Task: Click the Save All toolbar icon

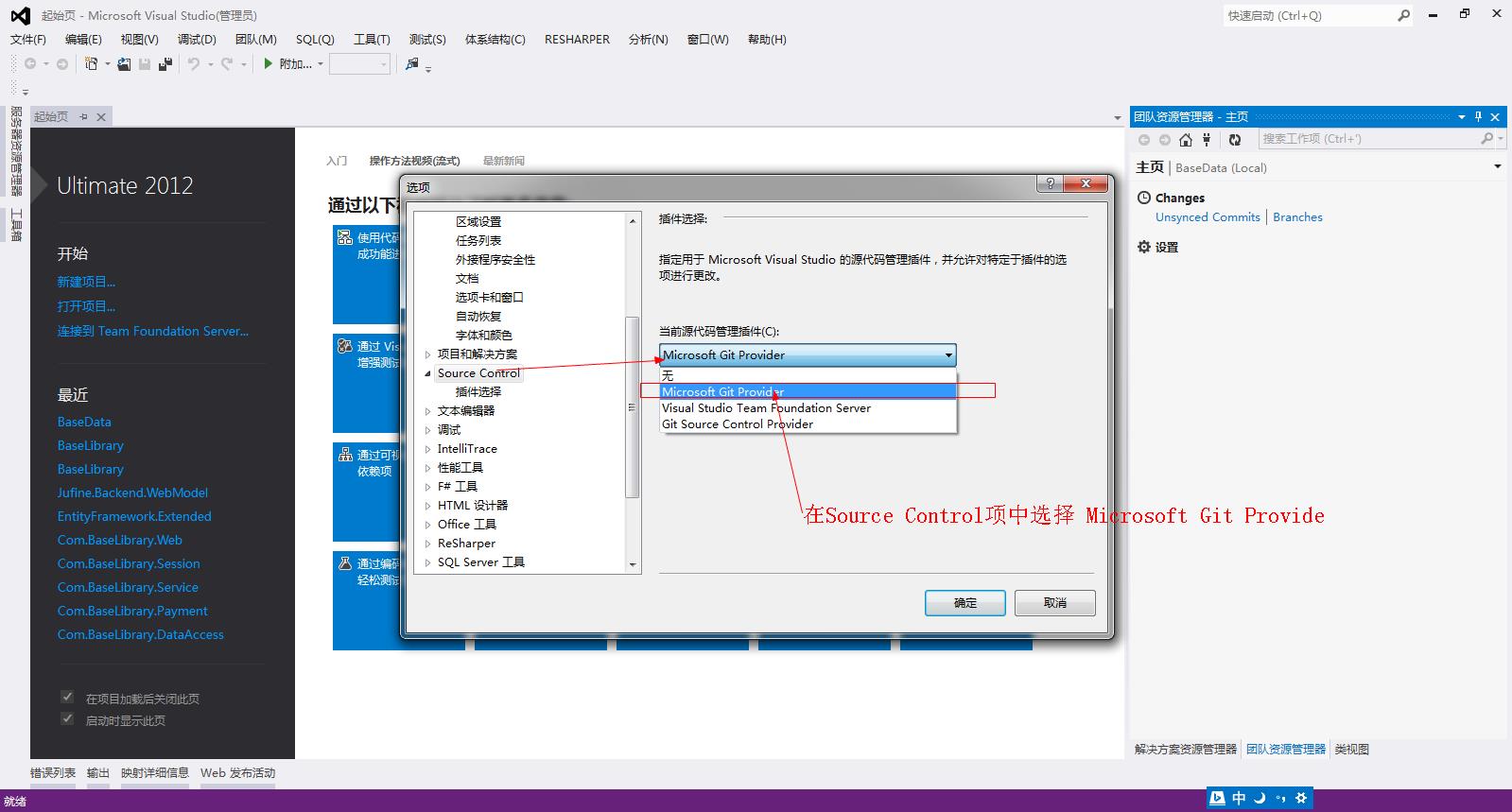Action: pyautogui.click(x=165, y=63)
